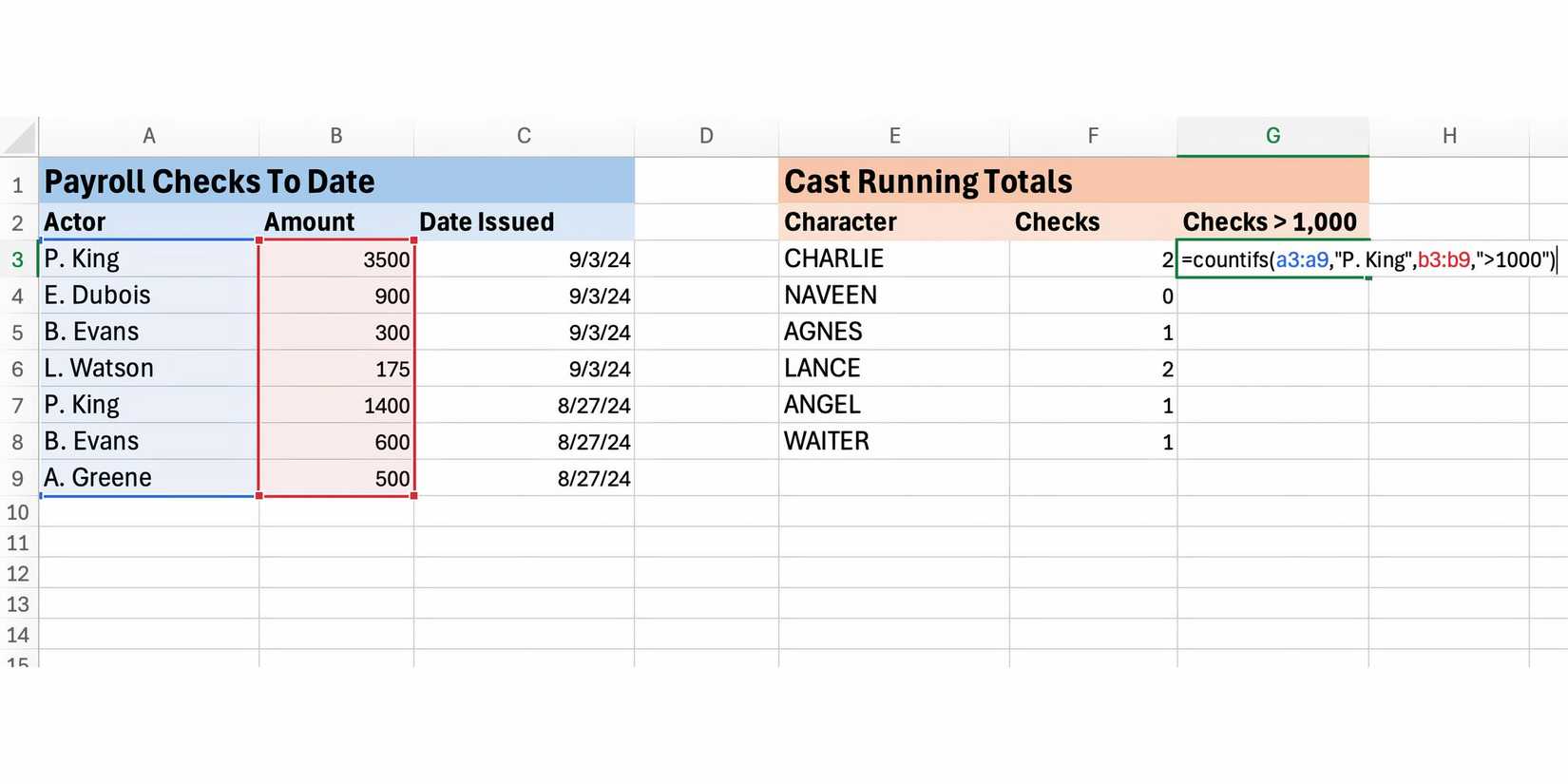1568x784 pixels.
Task: Select the E. Dubois actor cell
Action: coord(149,296)
